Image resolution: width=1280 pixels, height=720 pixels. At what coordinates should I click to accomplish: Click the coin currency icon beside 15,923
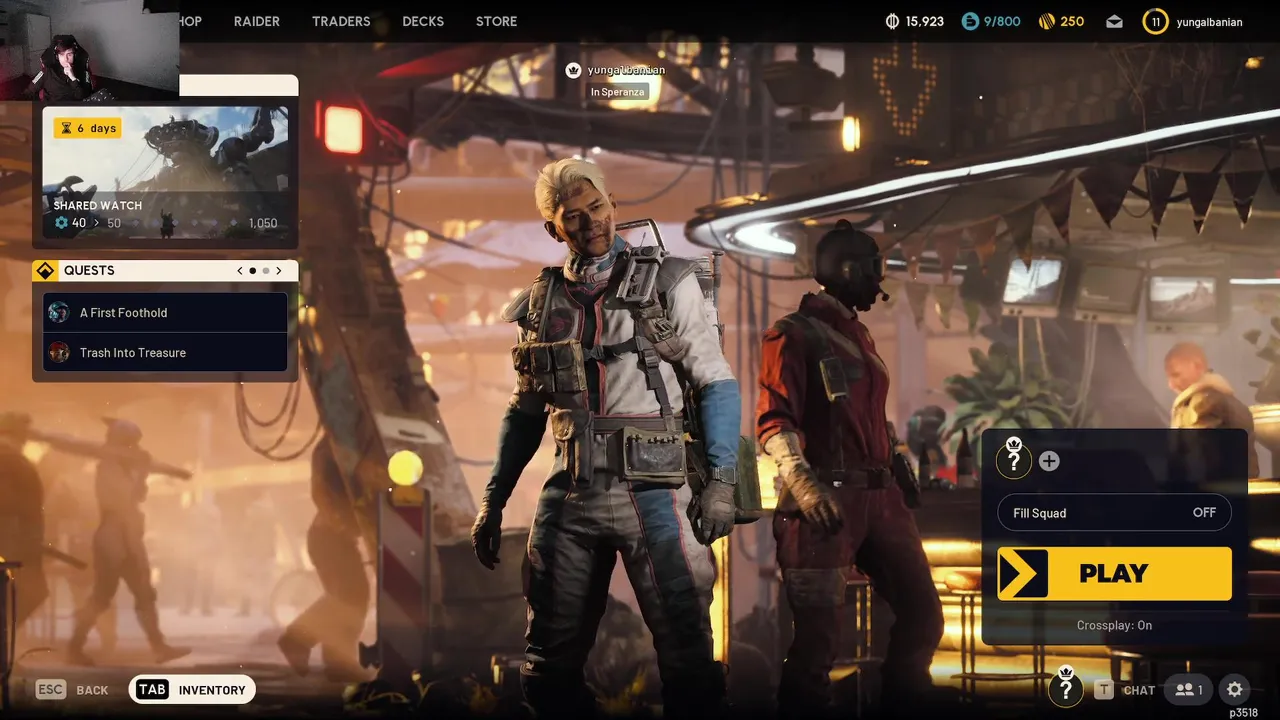click(893, 21)
